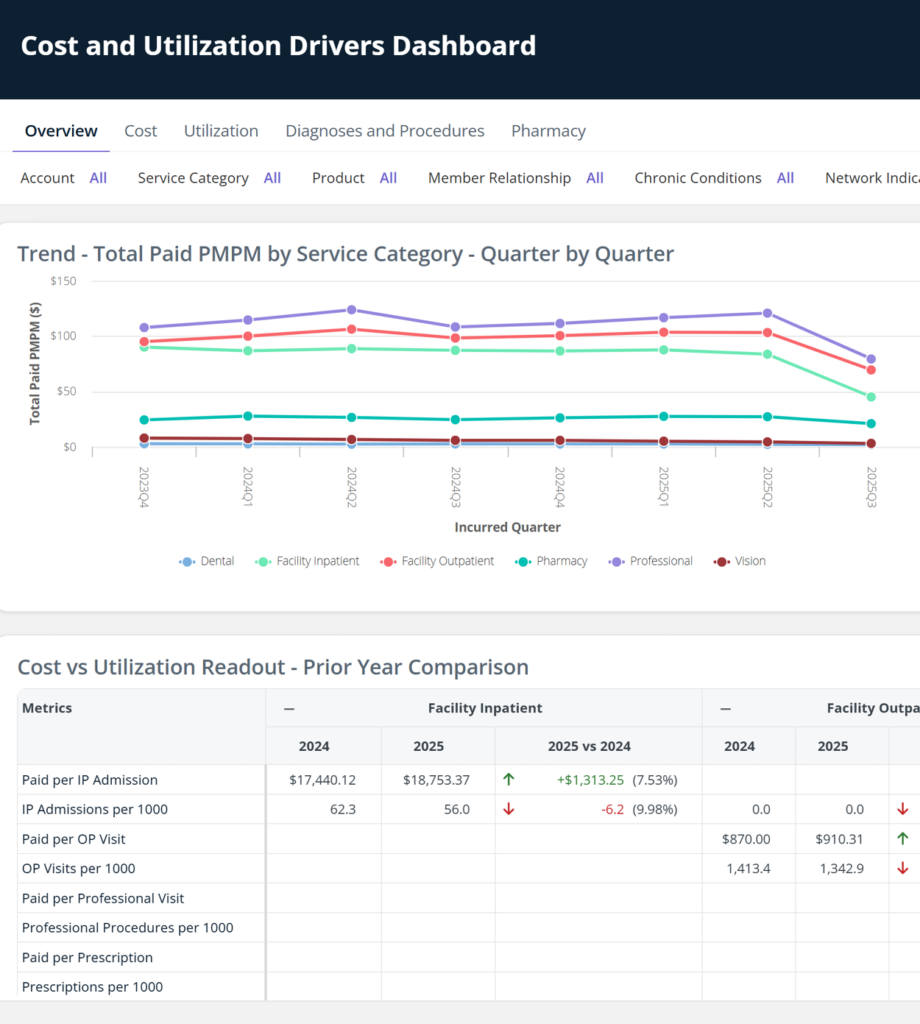This screenshot has height=1024, width=920.
Task: Click the $18,753.37 cell
Action: 436,780
